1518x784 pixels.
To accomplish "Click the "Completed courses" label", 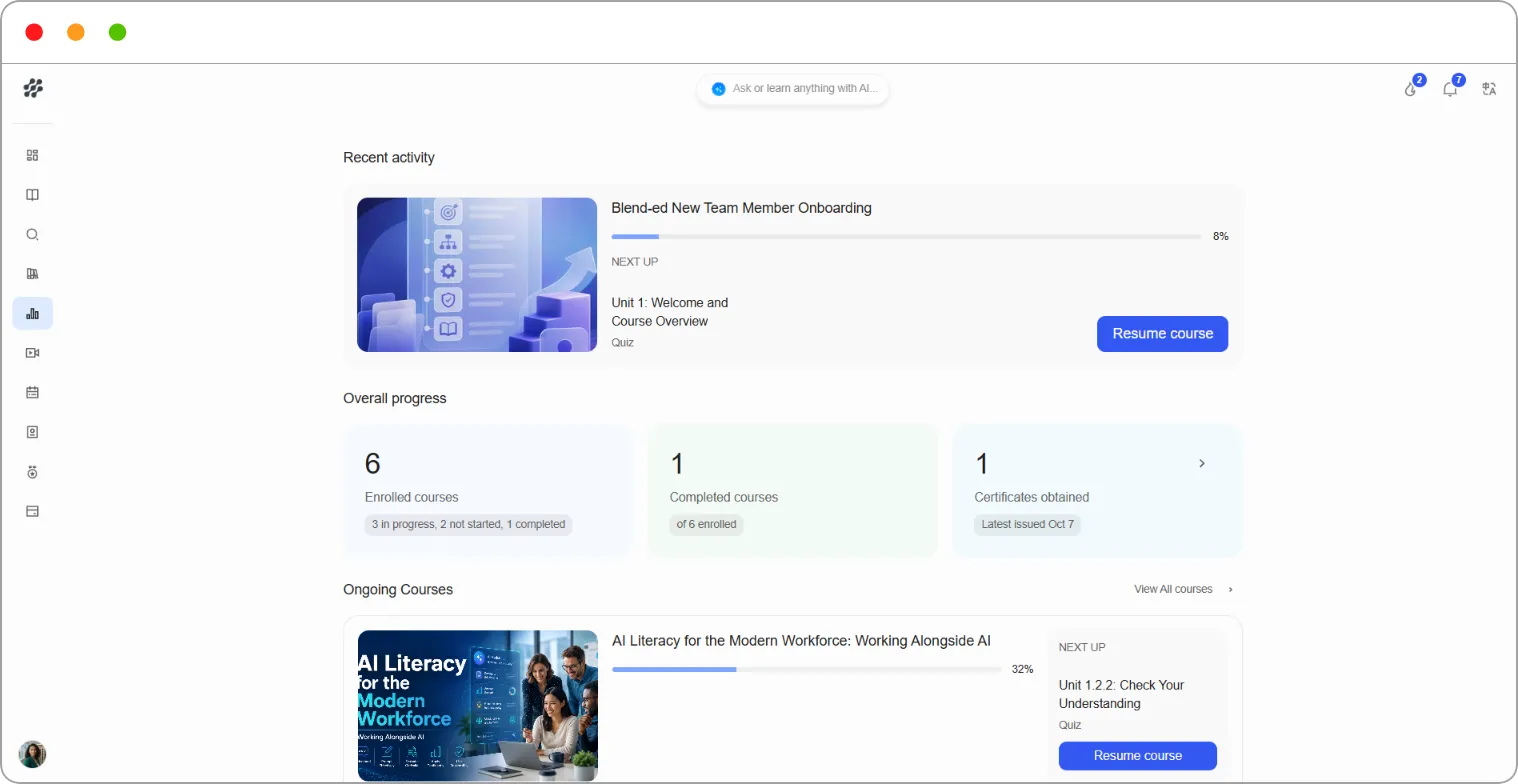I will point(724,497).
